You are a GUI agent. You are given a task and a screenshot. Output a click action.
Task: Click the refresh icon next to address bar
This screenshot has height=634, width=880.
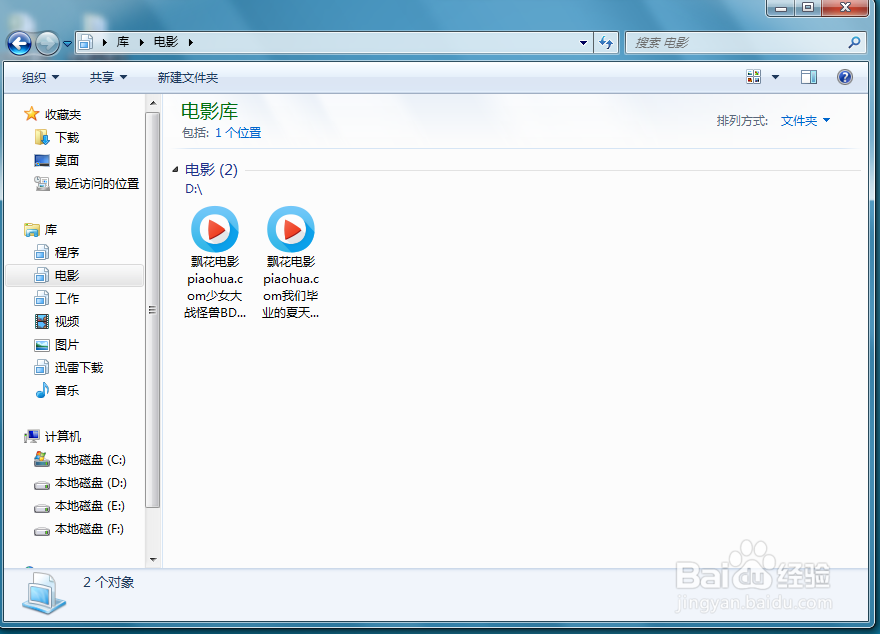pos(606,42)
